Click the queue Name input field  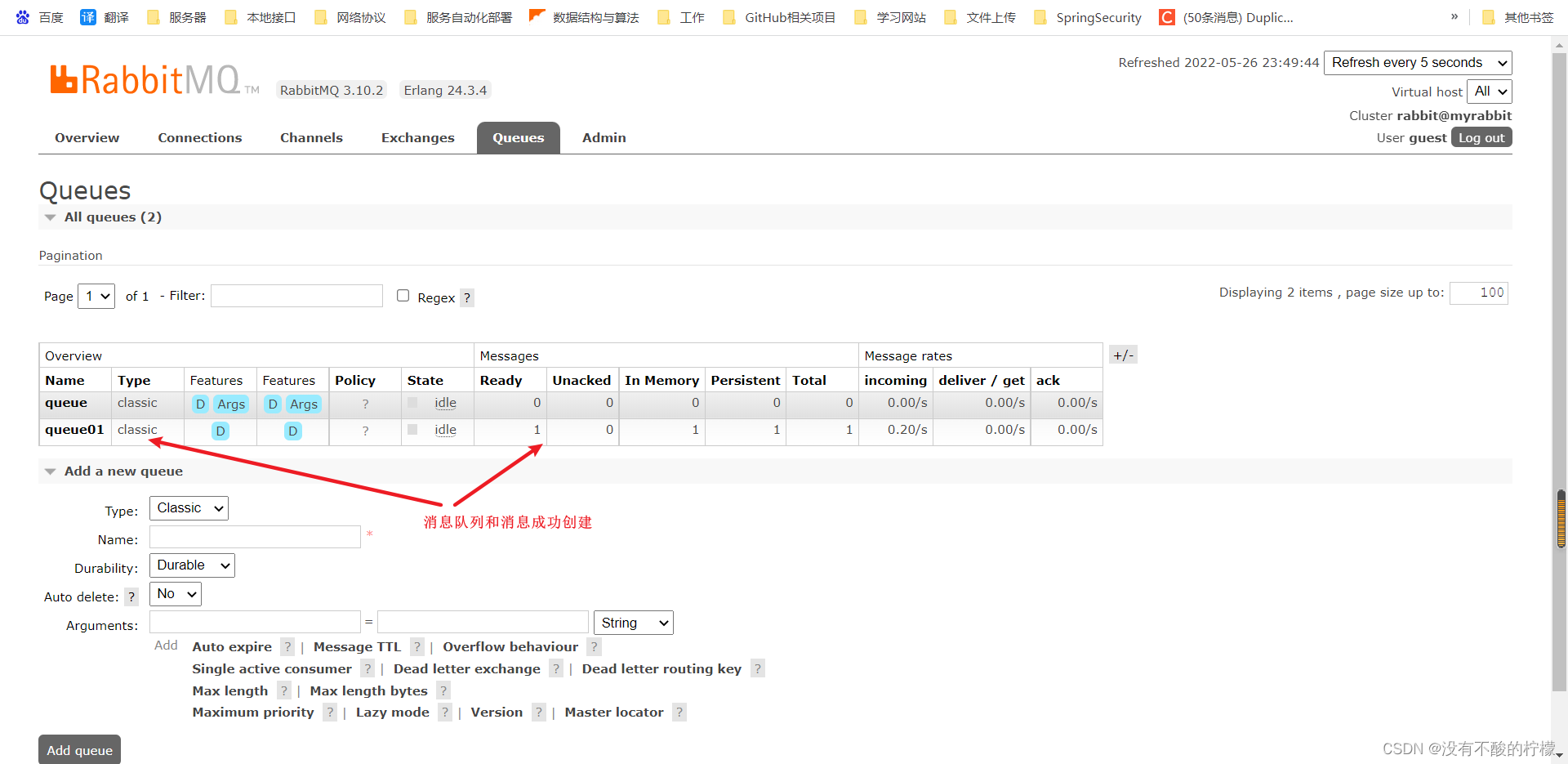255,537
